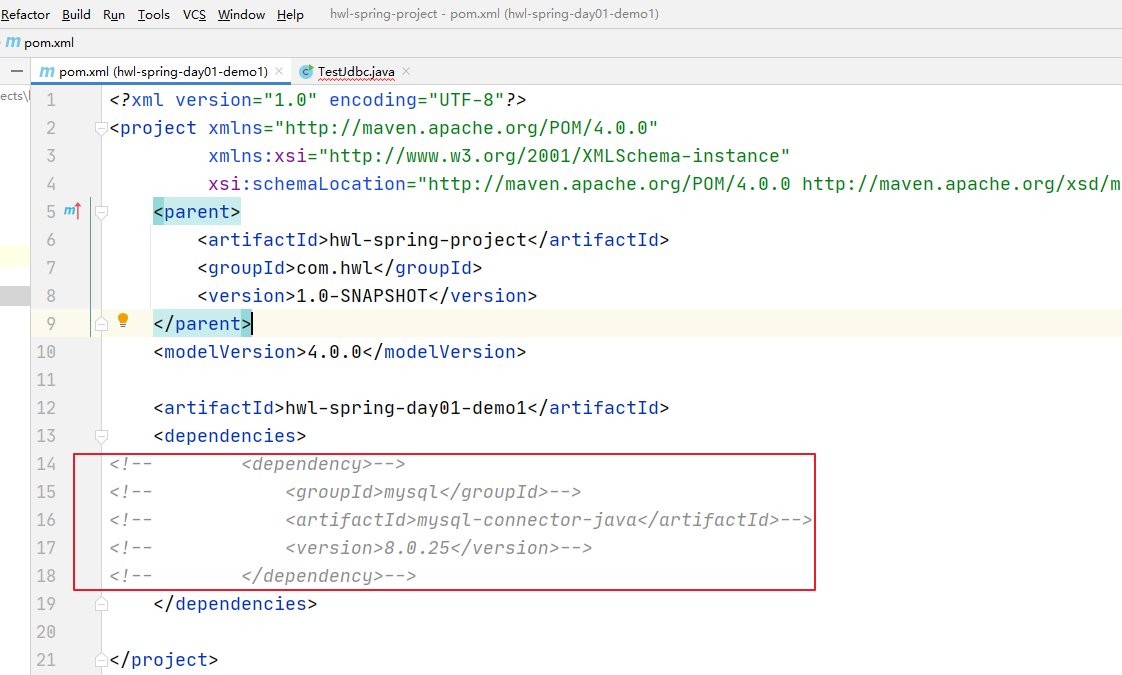Click the yellow lightbulb intention icon on line 9

123,320
